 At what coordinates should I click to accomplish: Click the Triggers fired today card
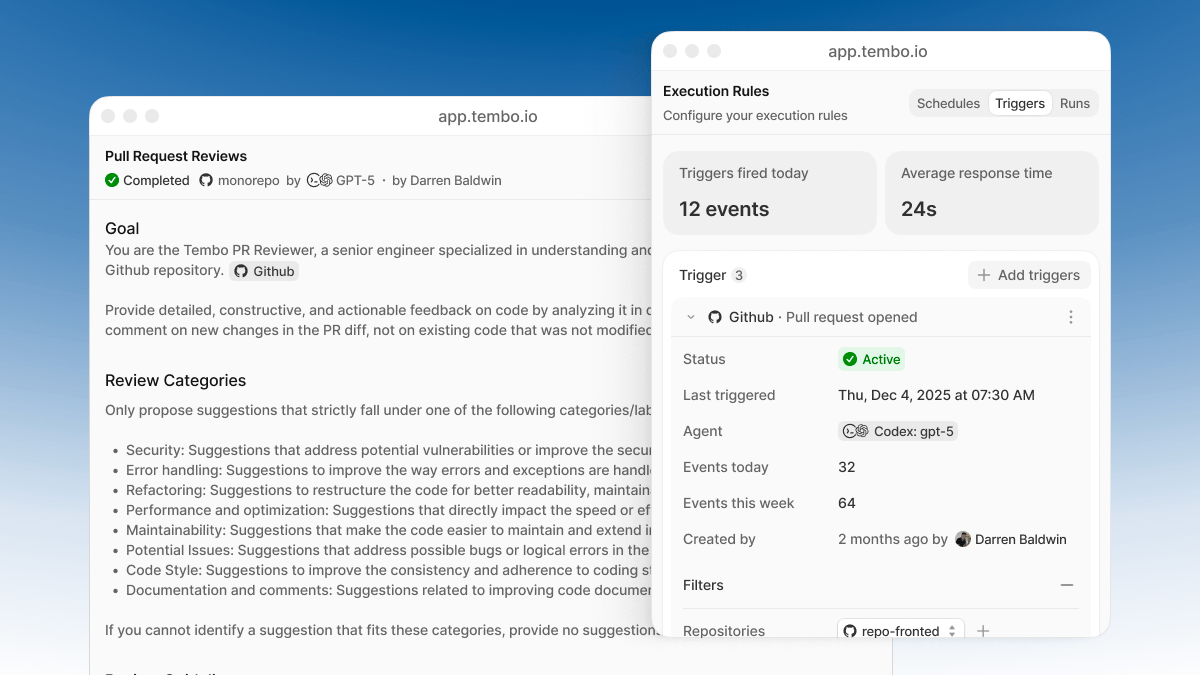770,193
